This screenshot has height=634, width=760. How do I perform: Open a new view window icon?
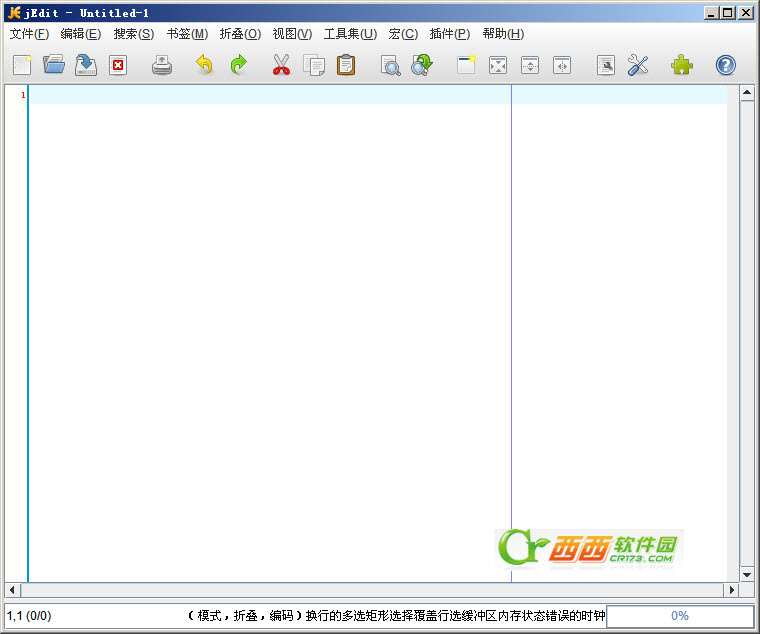[x=466, y=65]
